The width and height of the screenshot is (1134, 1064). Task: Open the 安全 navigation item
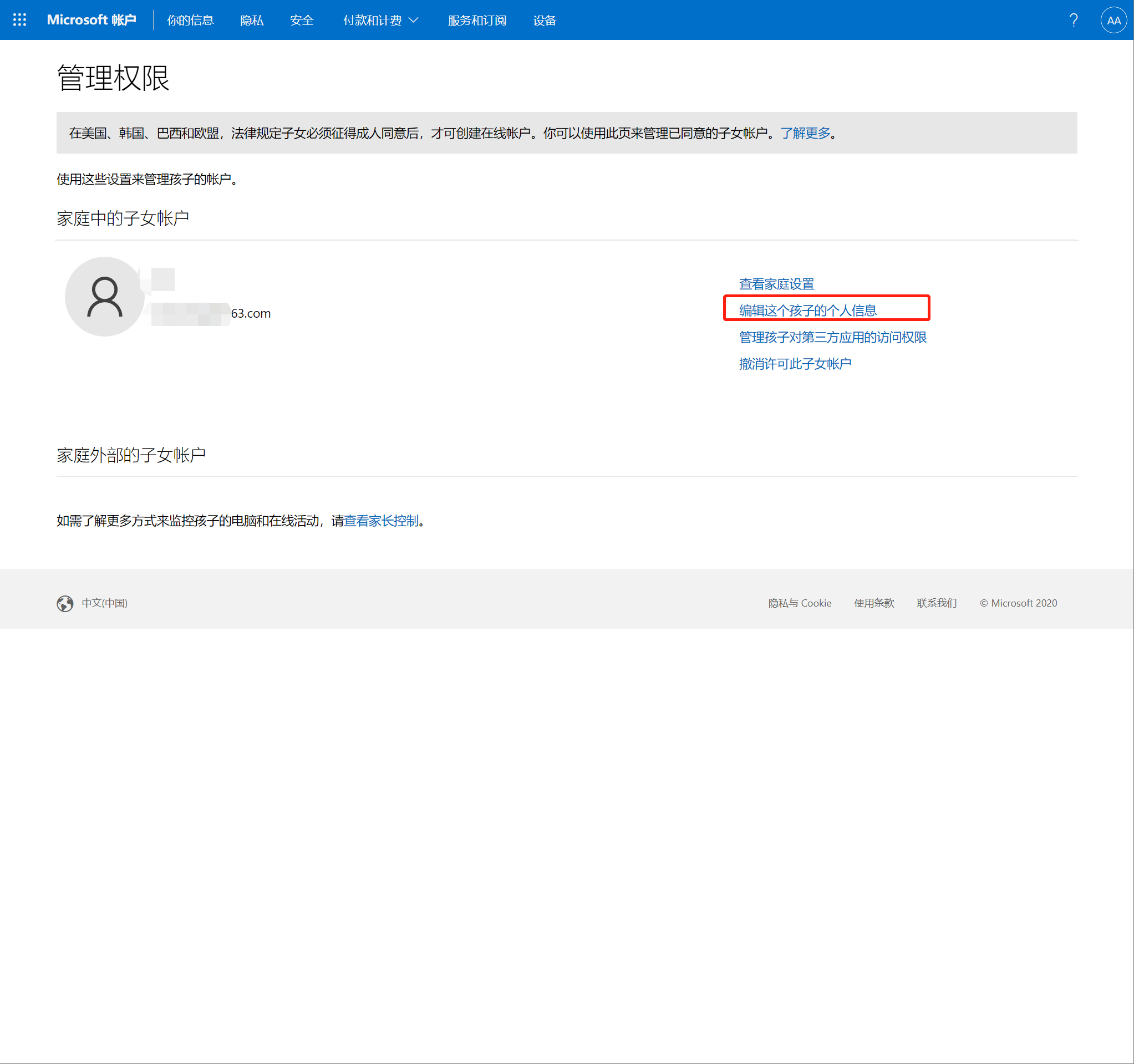point(301,21)
